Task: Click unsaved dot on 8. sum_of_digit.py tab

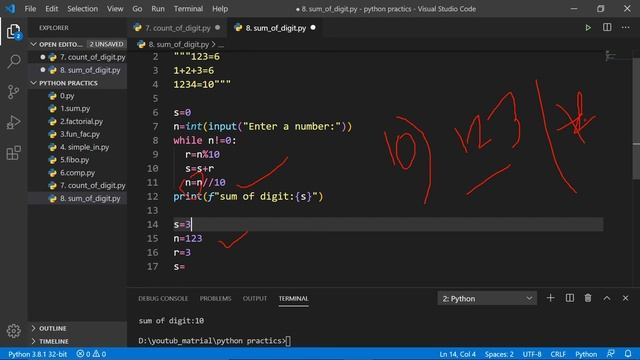Action: (313, 28)
